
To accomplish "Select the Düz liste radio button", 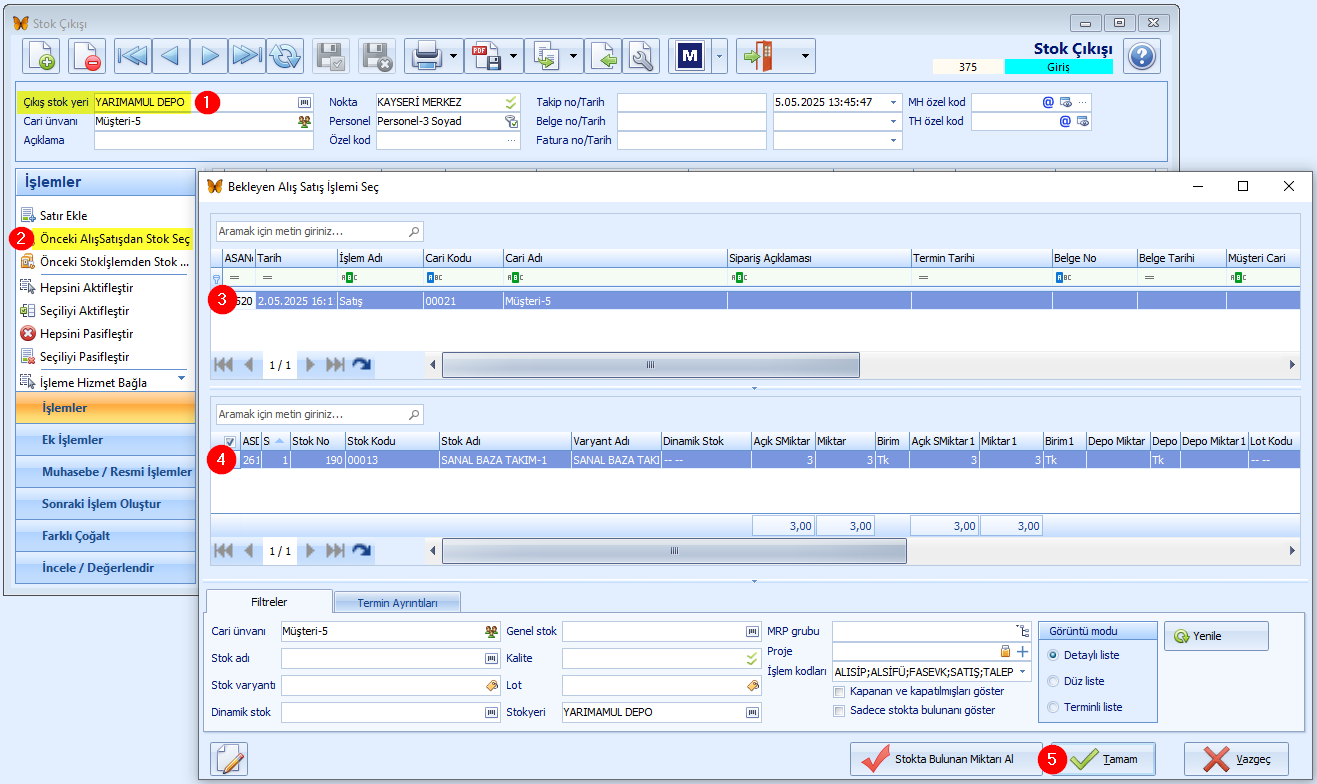I will (x=1052, y=681).
